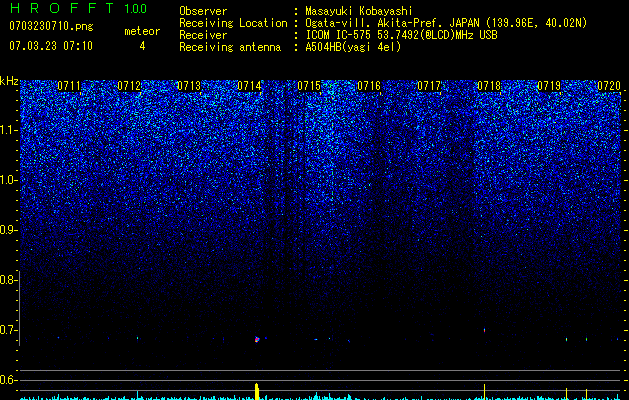This screenshot has height=400, width=629.
Task: Click the 1.1 kHz axis label
Action: coord(8,130)
